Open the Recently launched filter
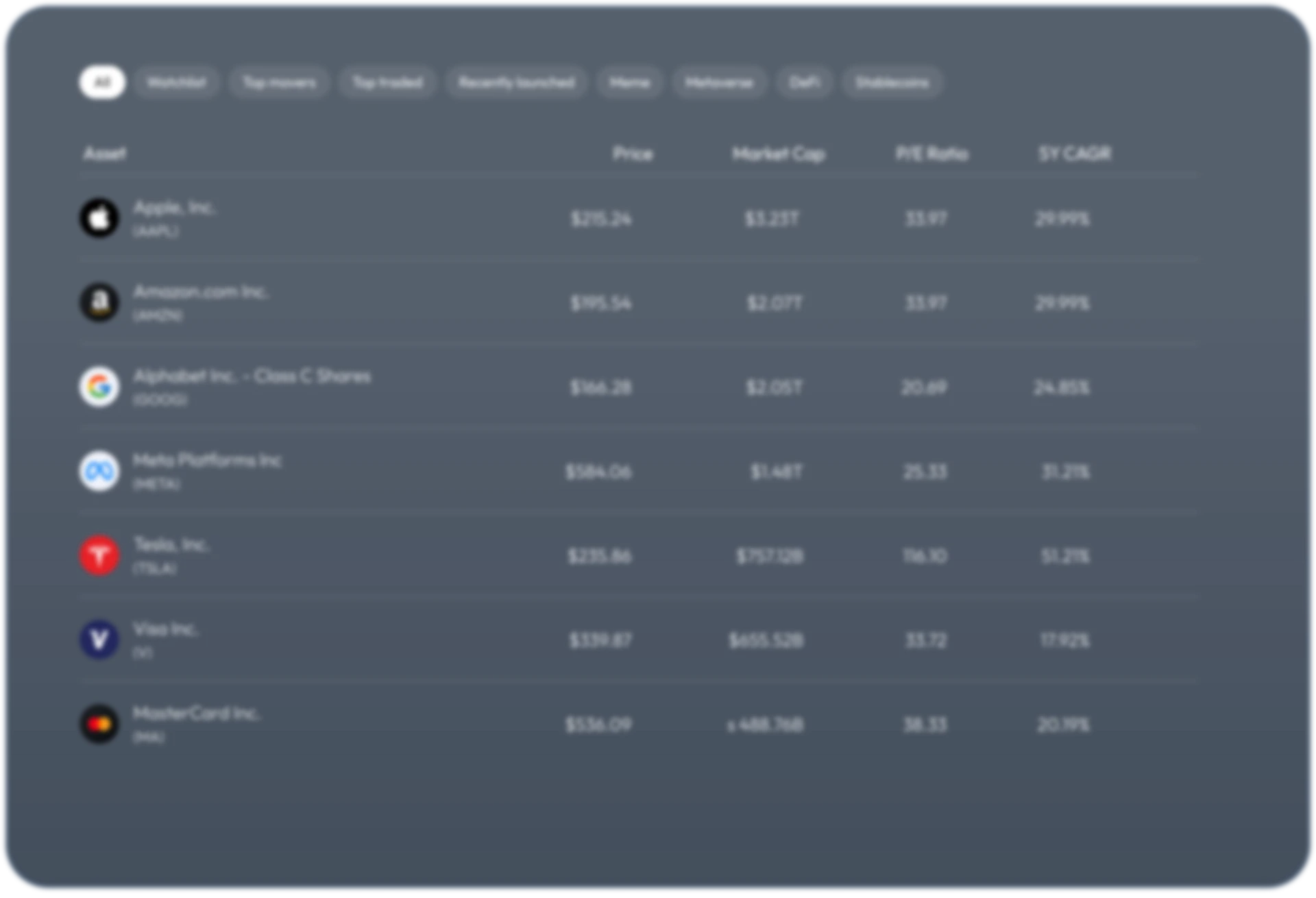This screenshot has width=1316, height=898. [516, 82]
